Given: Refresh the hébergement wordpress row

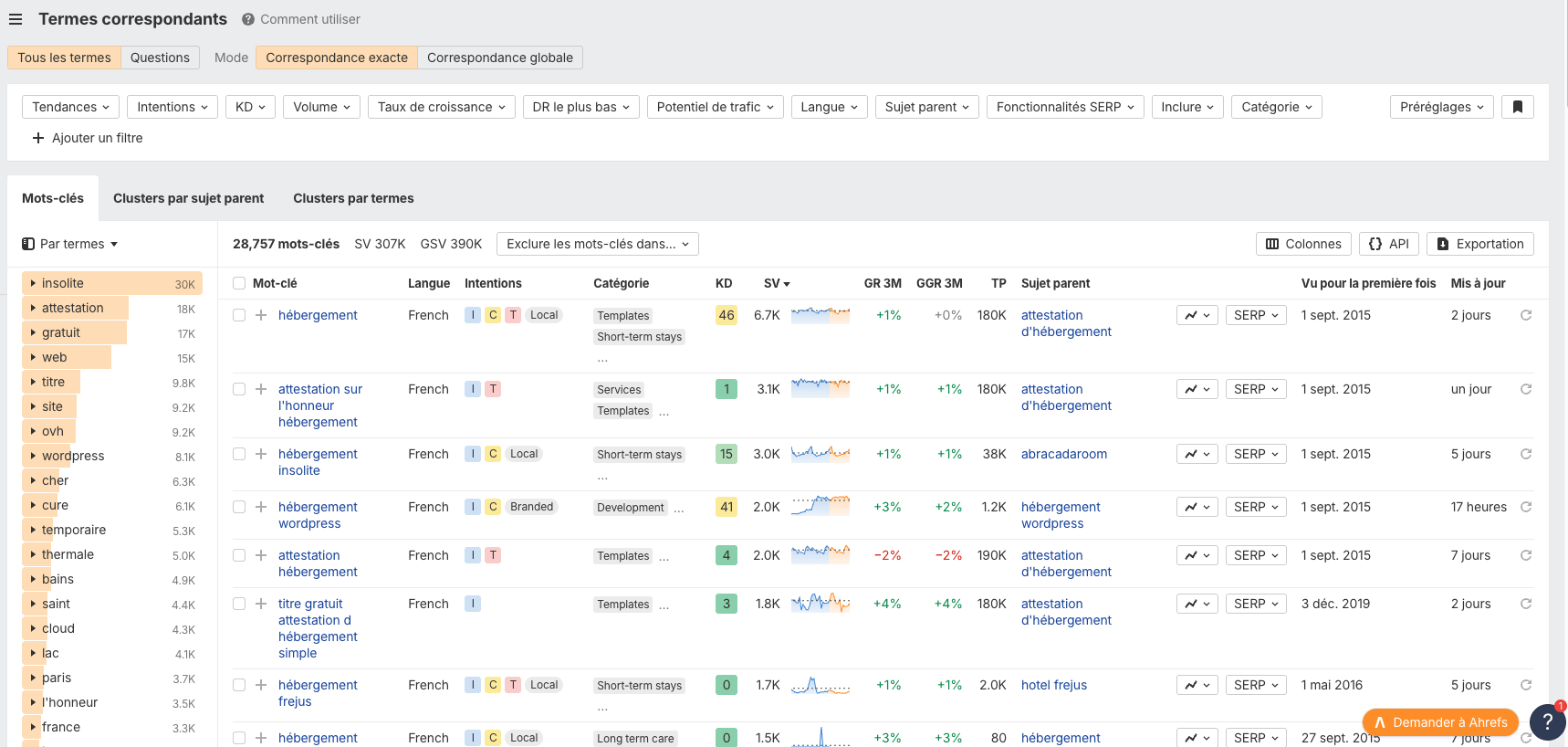Looking at the screenshot, I should pyautogui.click(x=1526, y=507).
